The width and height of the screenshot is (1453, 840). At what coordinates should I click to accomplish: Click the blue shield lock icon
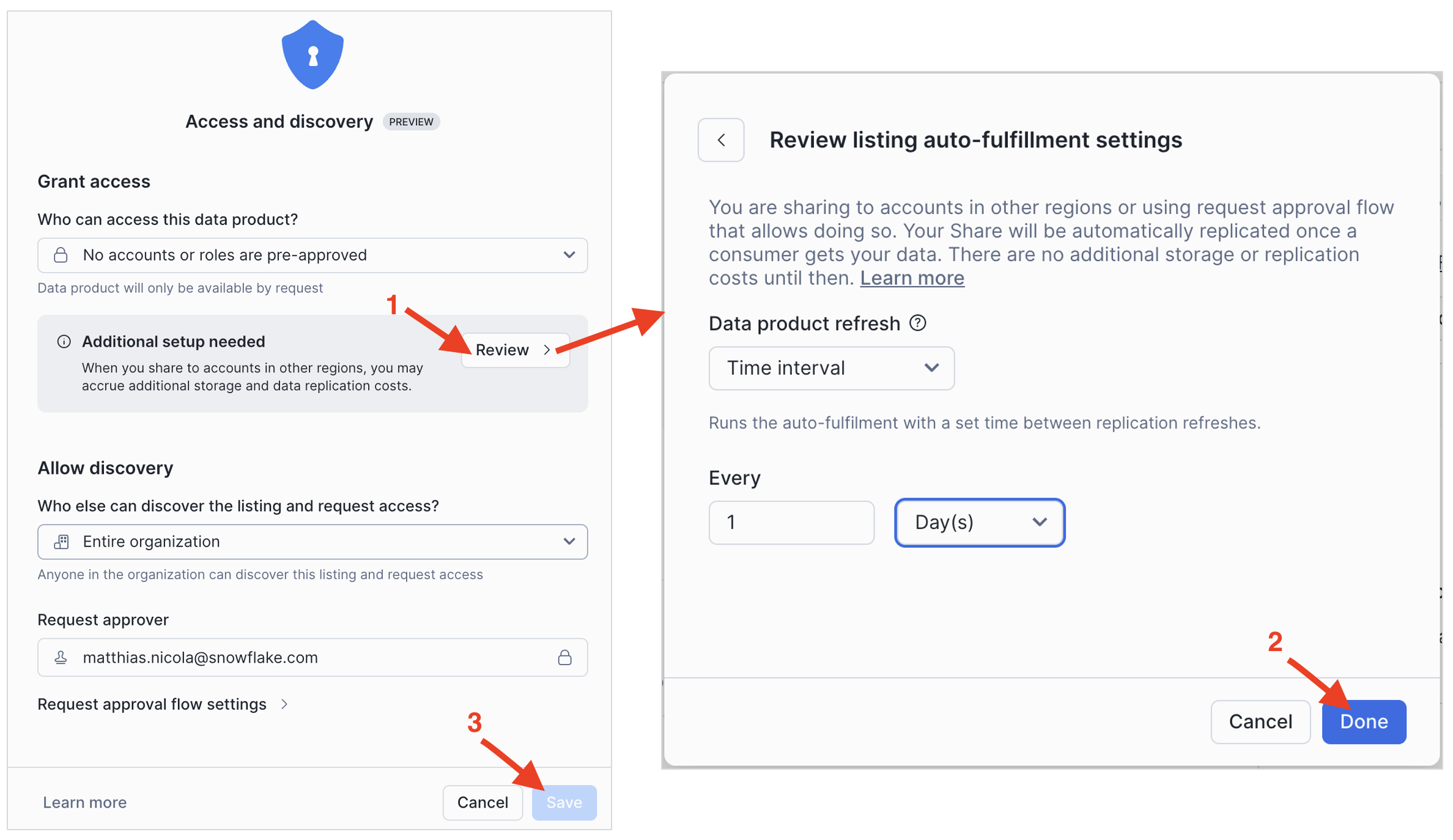click(312, 55)
